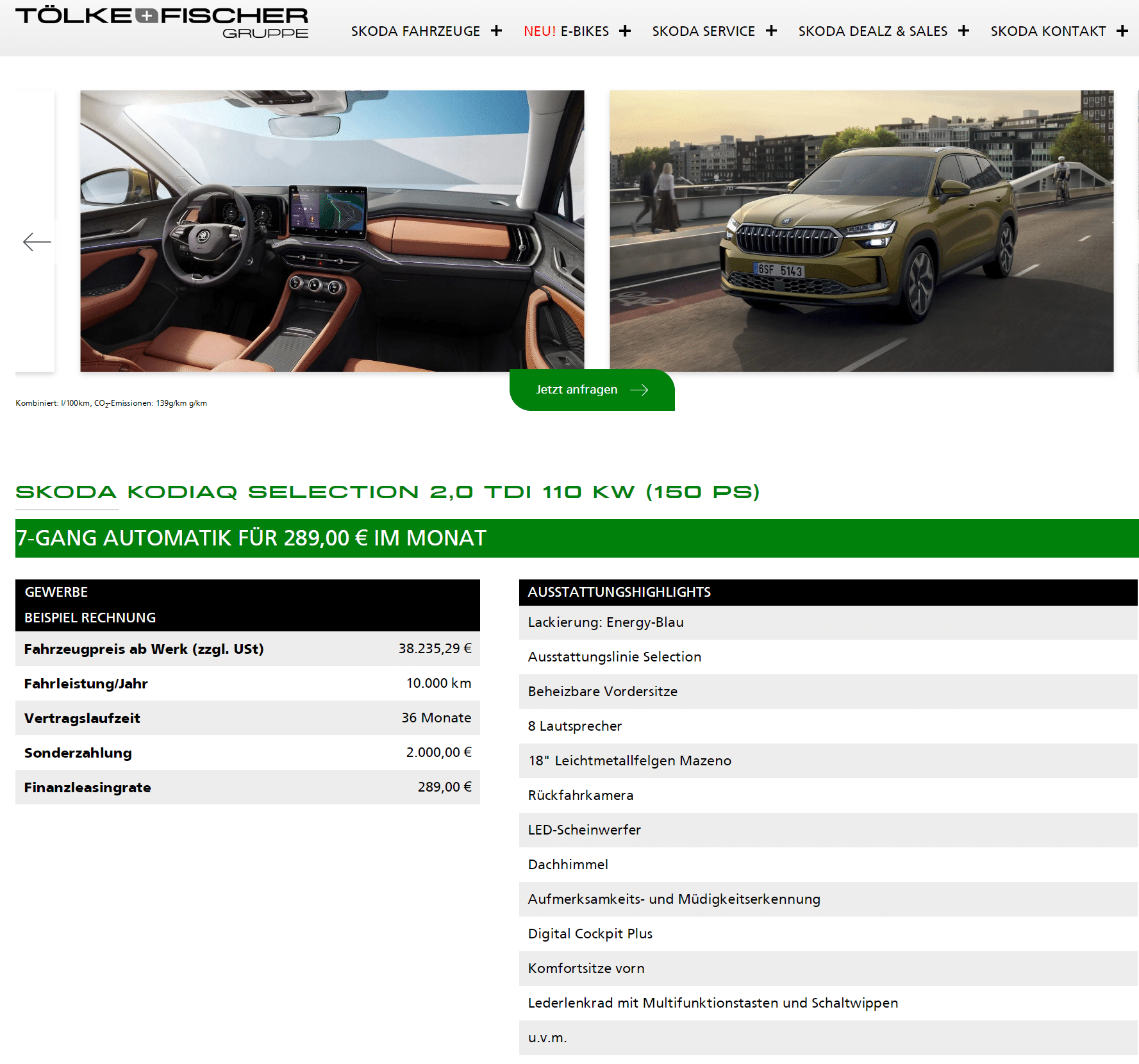View the Kodiaq interior photo
Viewport: 1139px width, 1064px height.
pyautogui.click(x=332, y=231)
